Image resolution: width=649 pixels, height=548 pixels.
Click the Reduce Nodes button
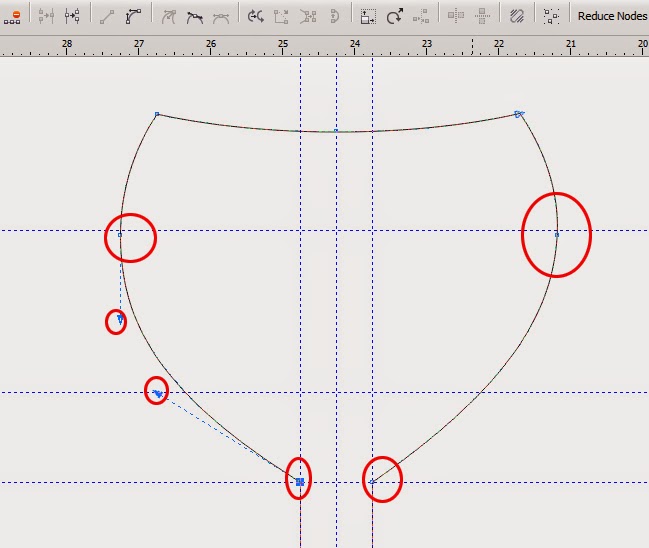612,16
